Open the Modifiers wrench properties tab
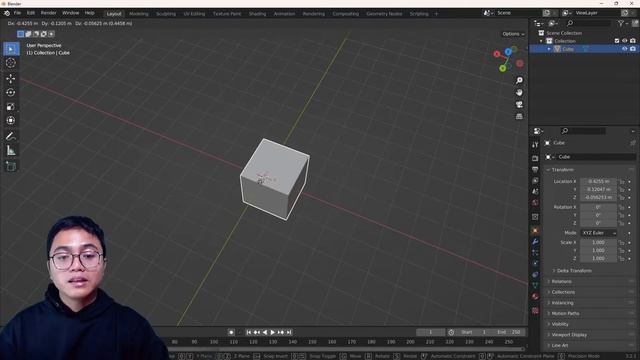This screenshot has height=360, width=640. click(x=535, y=242)
